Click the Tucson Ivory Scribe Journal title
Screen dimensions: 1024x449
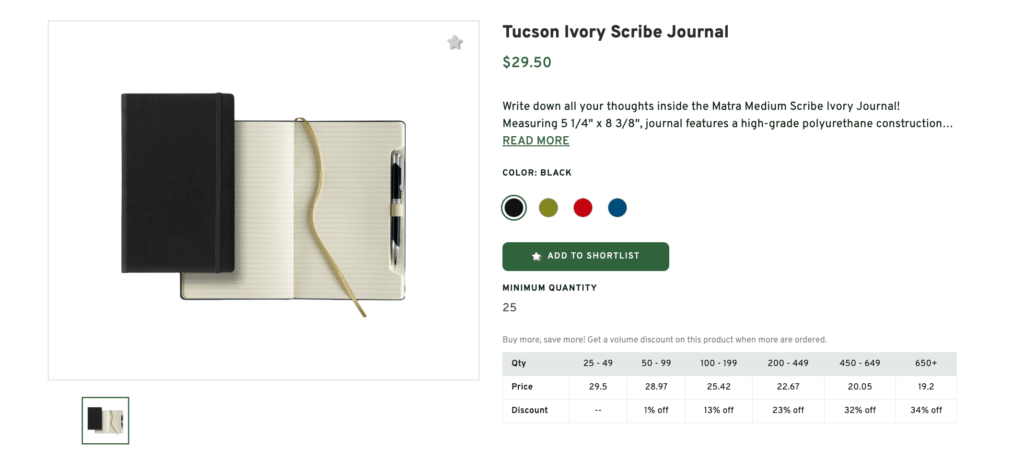615,32
